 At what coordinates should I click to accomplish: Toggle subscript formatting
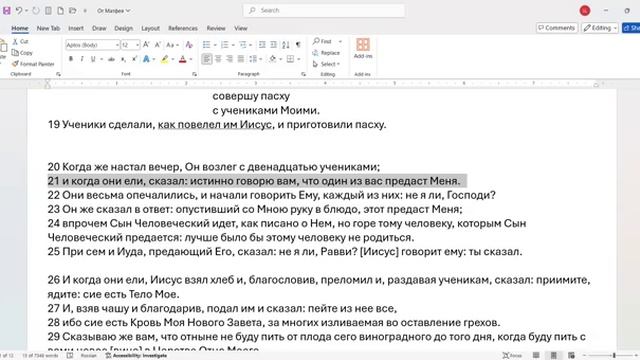[x=123, y=59]
